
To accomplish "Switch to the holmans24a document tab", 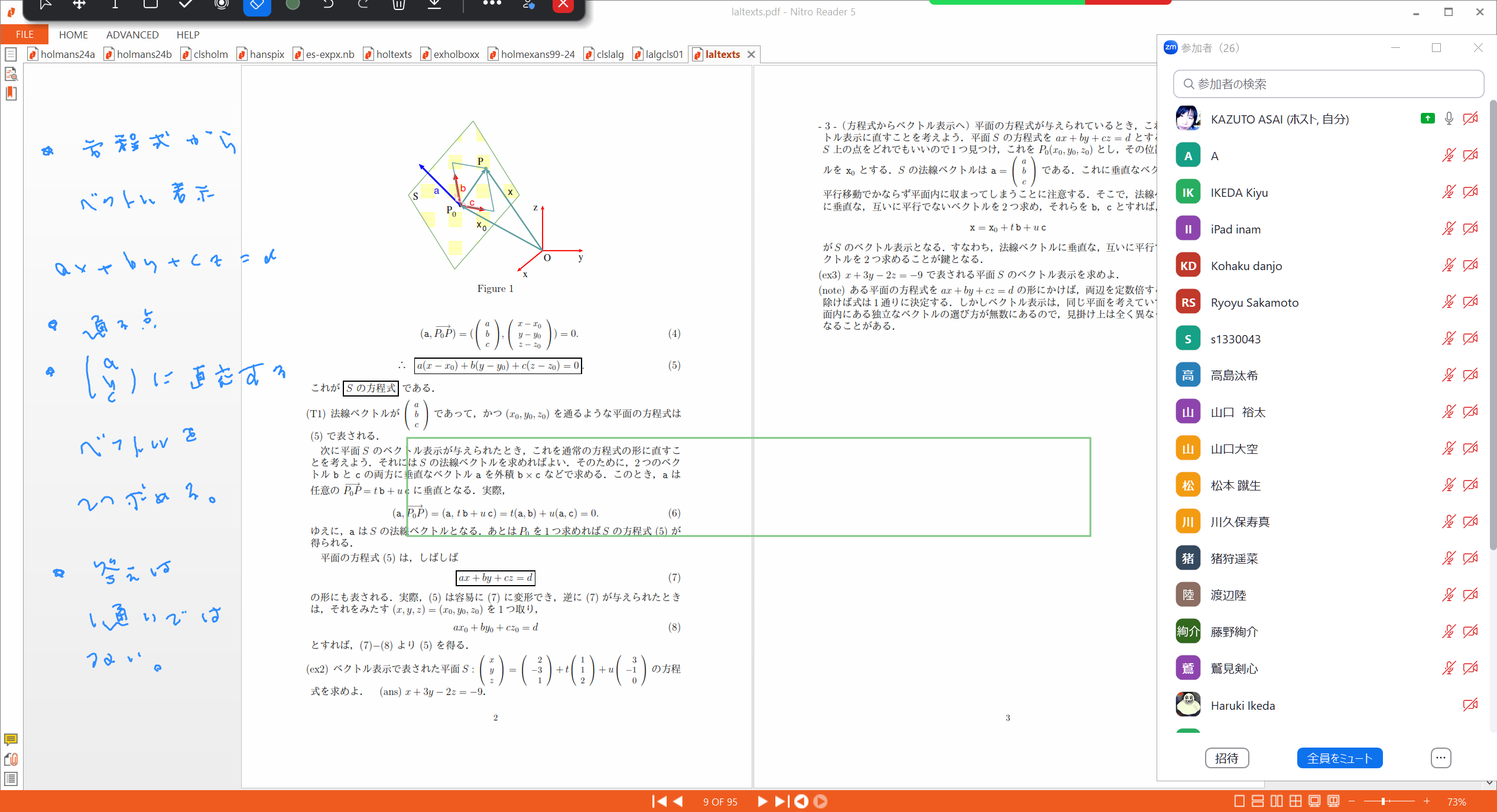I will coord(61,54).
